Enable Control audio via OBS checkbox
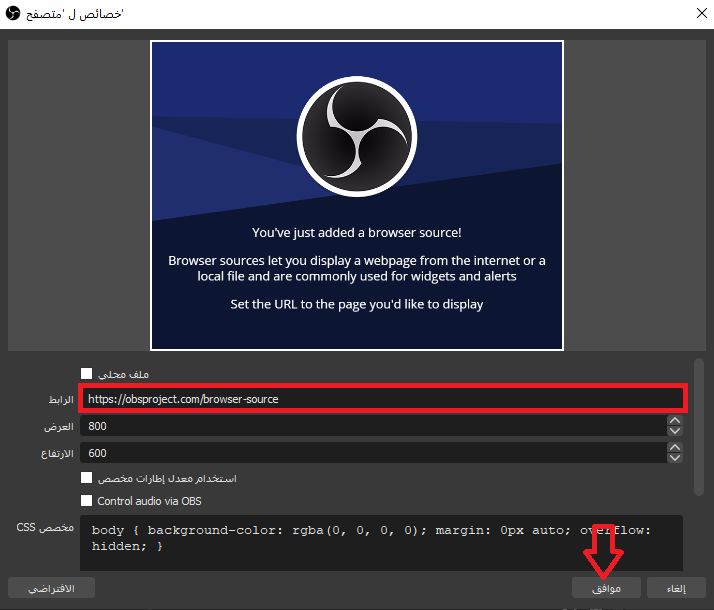 pyautogui.click(x=86, y=500)
